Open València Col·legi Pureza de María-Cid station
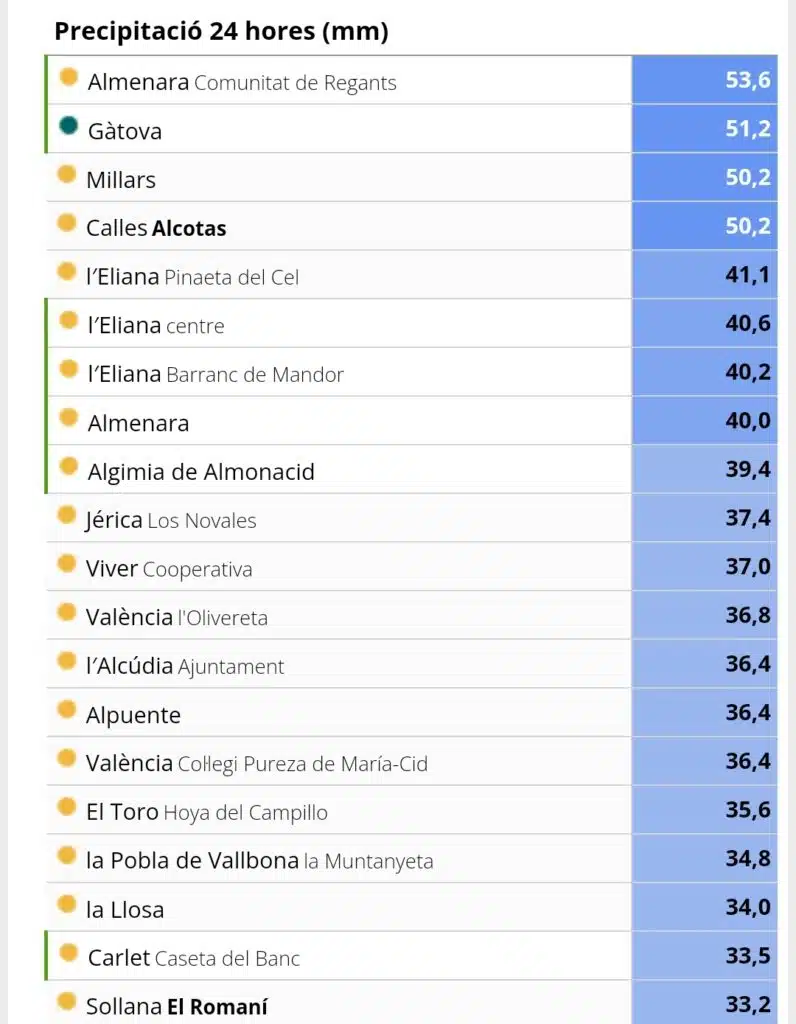 click(x=257, y=763)
